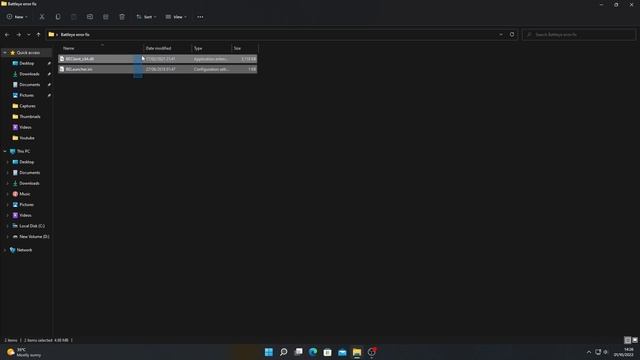Open Task View on taskbar
This screenshot has height=360, width=640.
[x=298, y=352]
